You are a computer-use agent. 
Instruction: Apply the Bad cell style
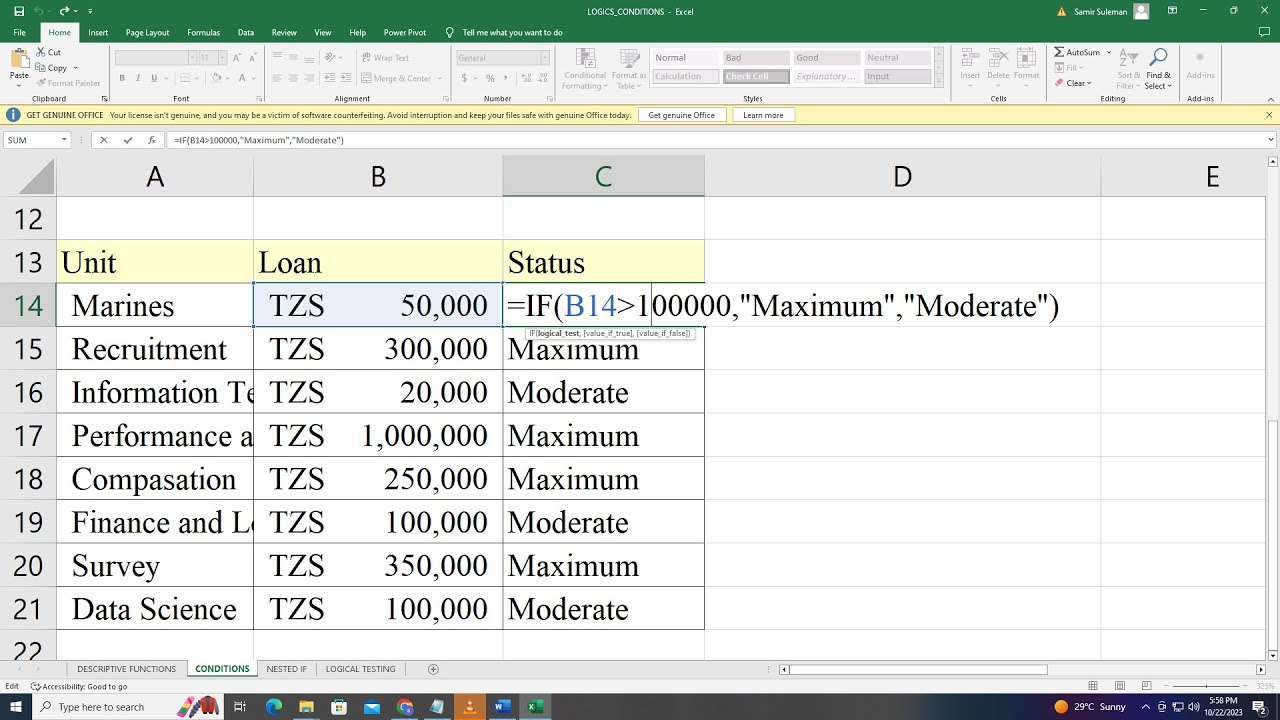[756, 58]
